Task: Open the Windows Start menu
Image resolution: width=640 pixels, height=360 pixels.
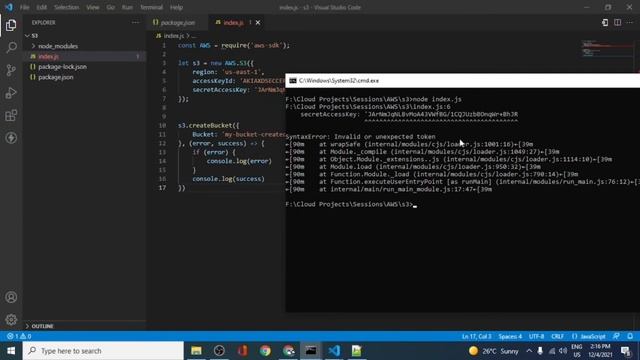Action: (11, 351)
